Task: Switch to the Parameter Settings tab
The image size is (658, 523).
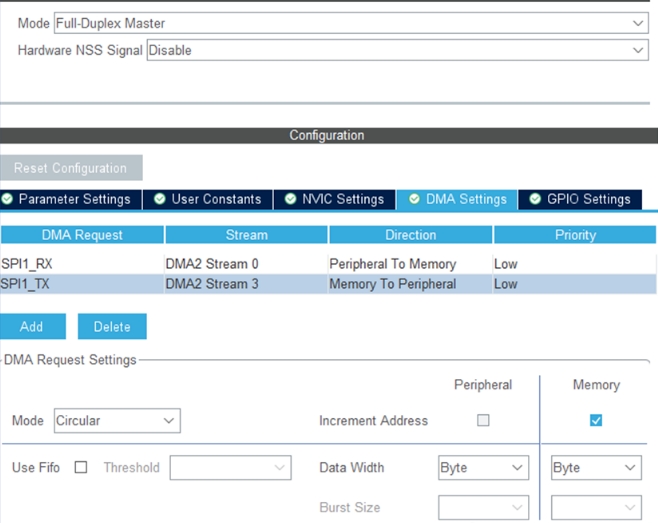Action: point(70,199)
